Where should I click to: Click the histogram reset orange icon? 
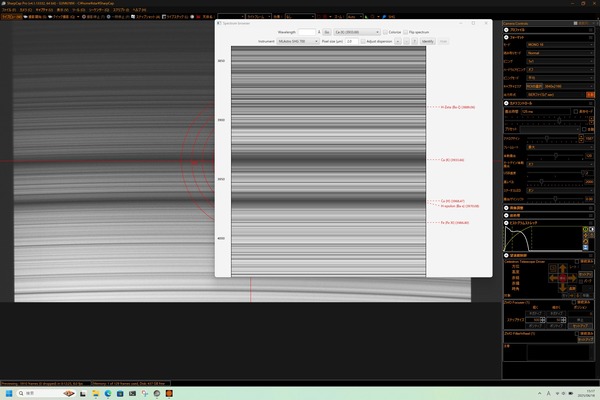pos(585,242)
